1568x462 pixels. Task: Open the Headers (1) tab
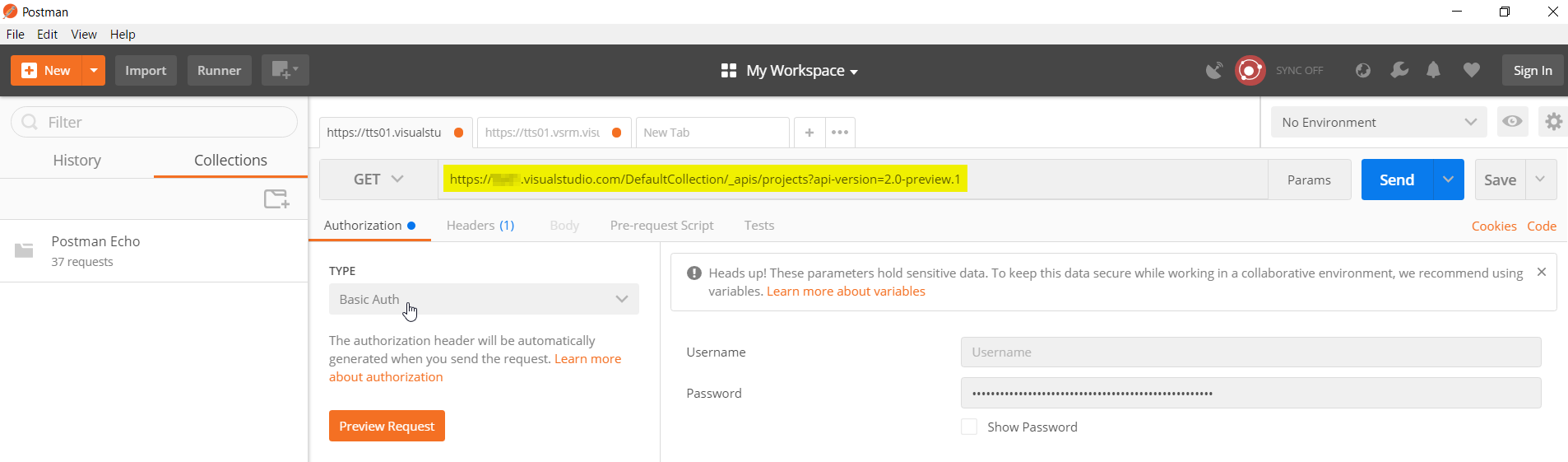tap(480, 226)
